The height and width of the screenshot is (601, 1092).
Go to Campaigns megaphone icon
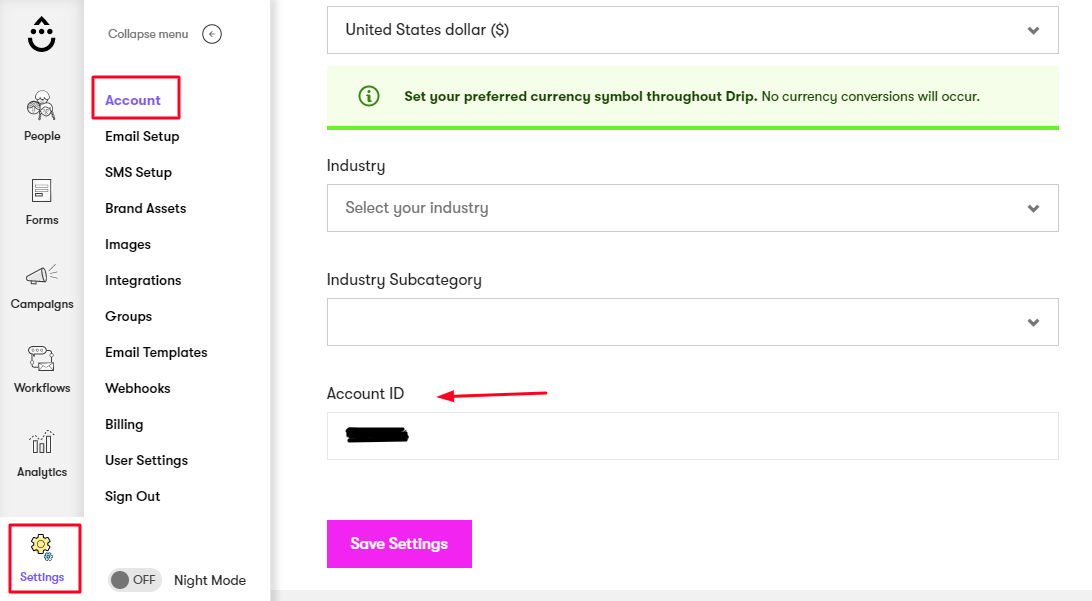point(41,274)
